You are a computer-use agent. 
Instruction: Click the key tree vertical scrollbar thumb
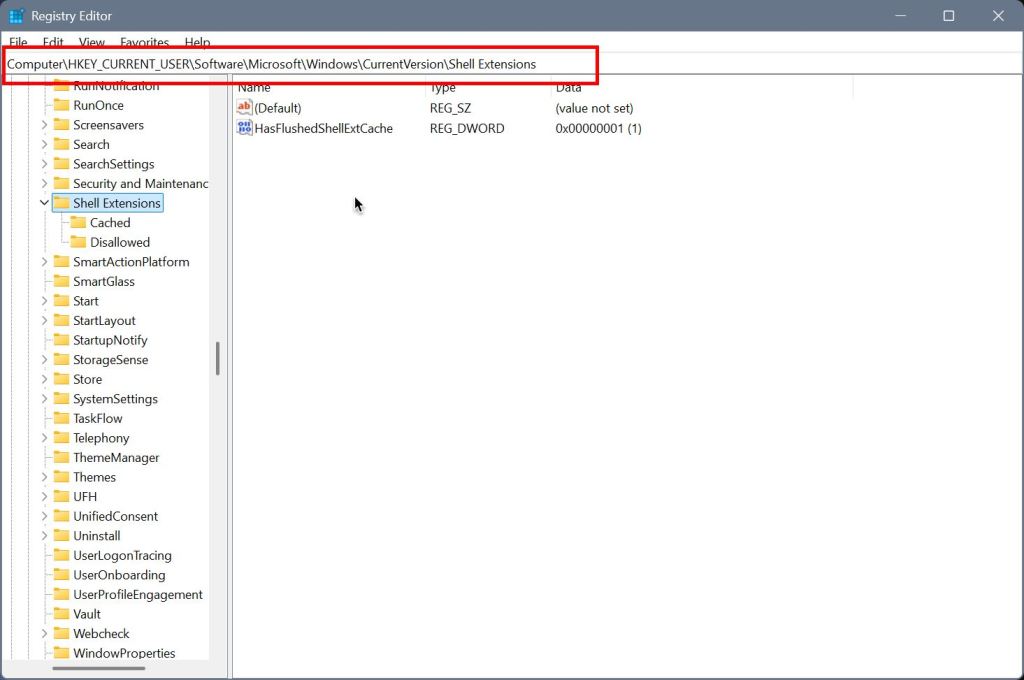(x=217, y=359)
